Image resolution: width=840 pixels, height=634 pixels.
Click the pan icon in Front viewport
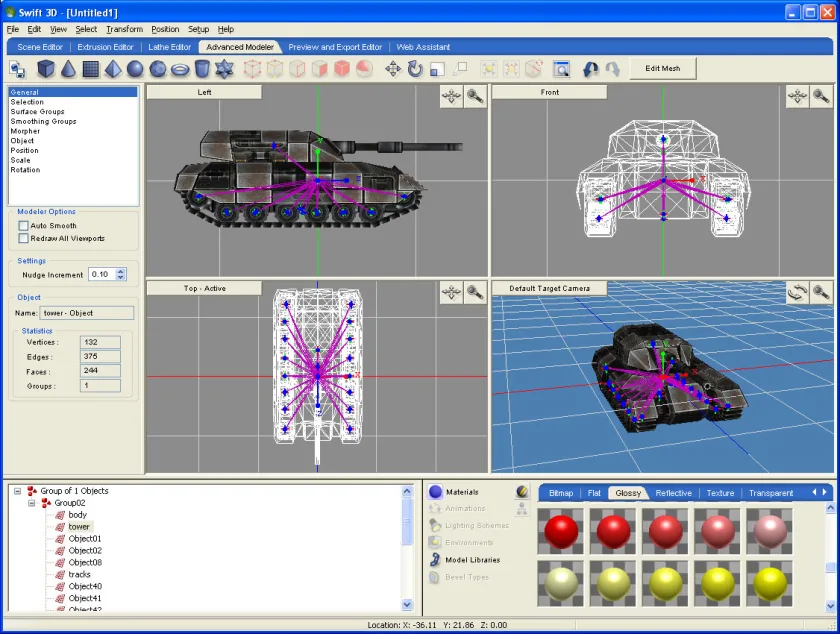797,96
